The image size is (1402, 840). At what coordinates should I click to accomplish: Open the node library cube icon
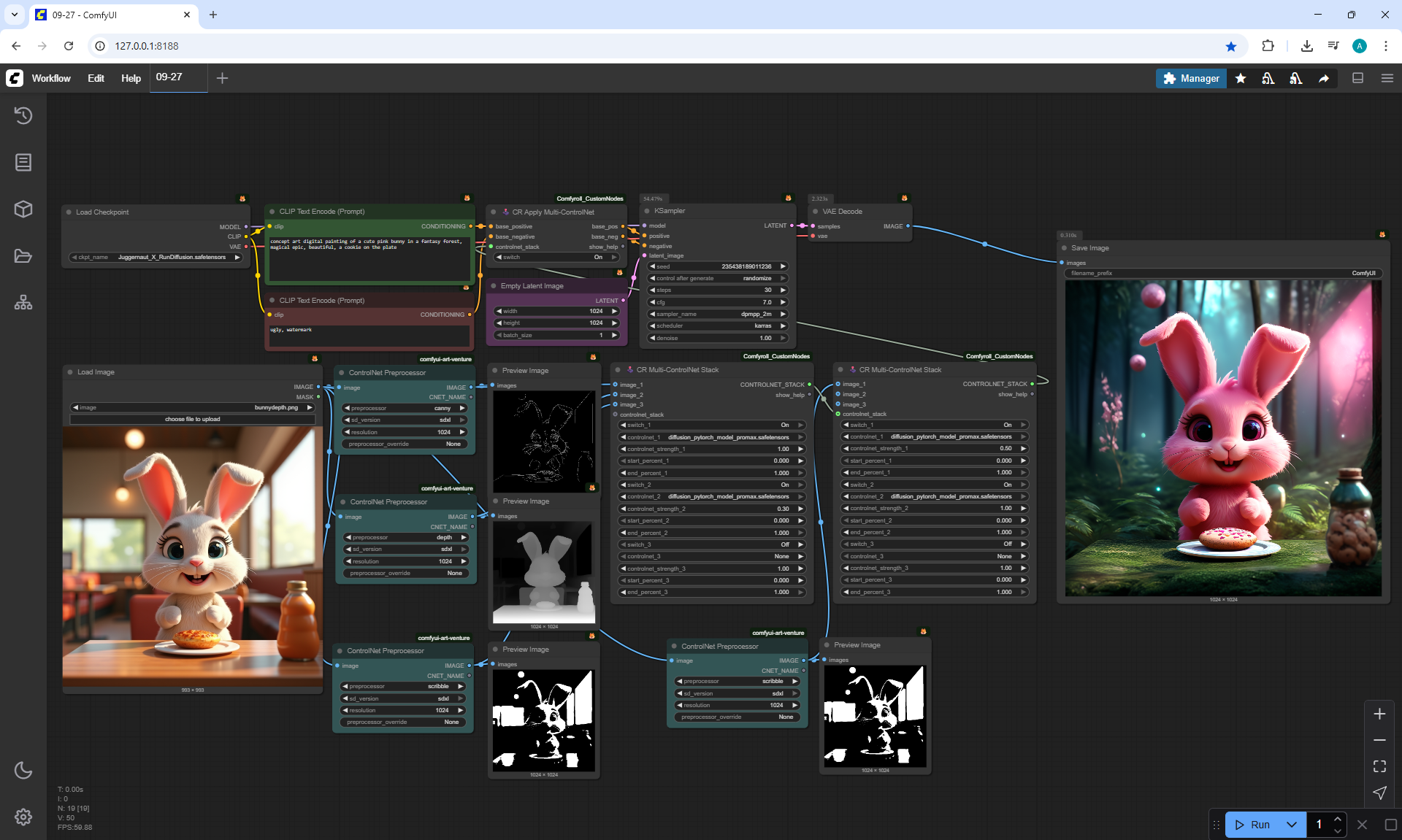[x=23, y=209]
